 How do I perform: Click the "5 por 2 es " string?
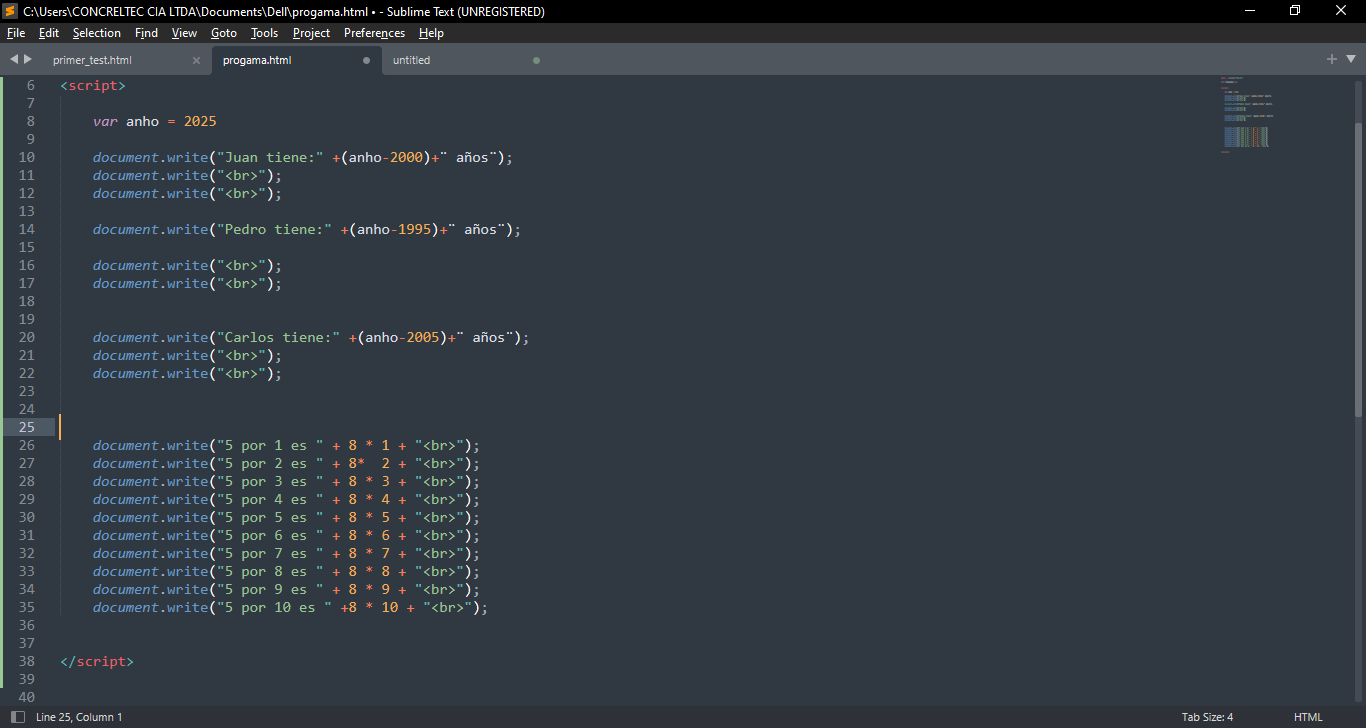pyautogui.click(x=270, y=463)
